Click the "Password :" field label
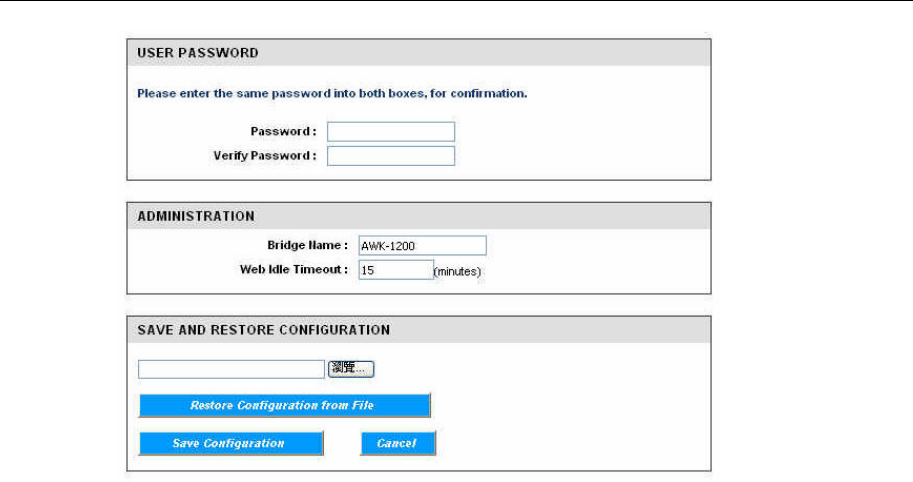913x482 pixels. (283, 132)
